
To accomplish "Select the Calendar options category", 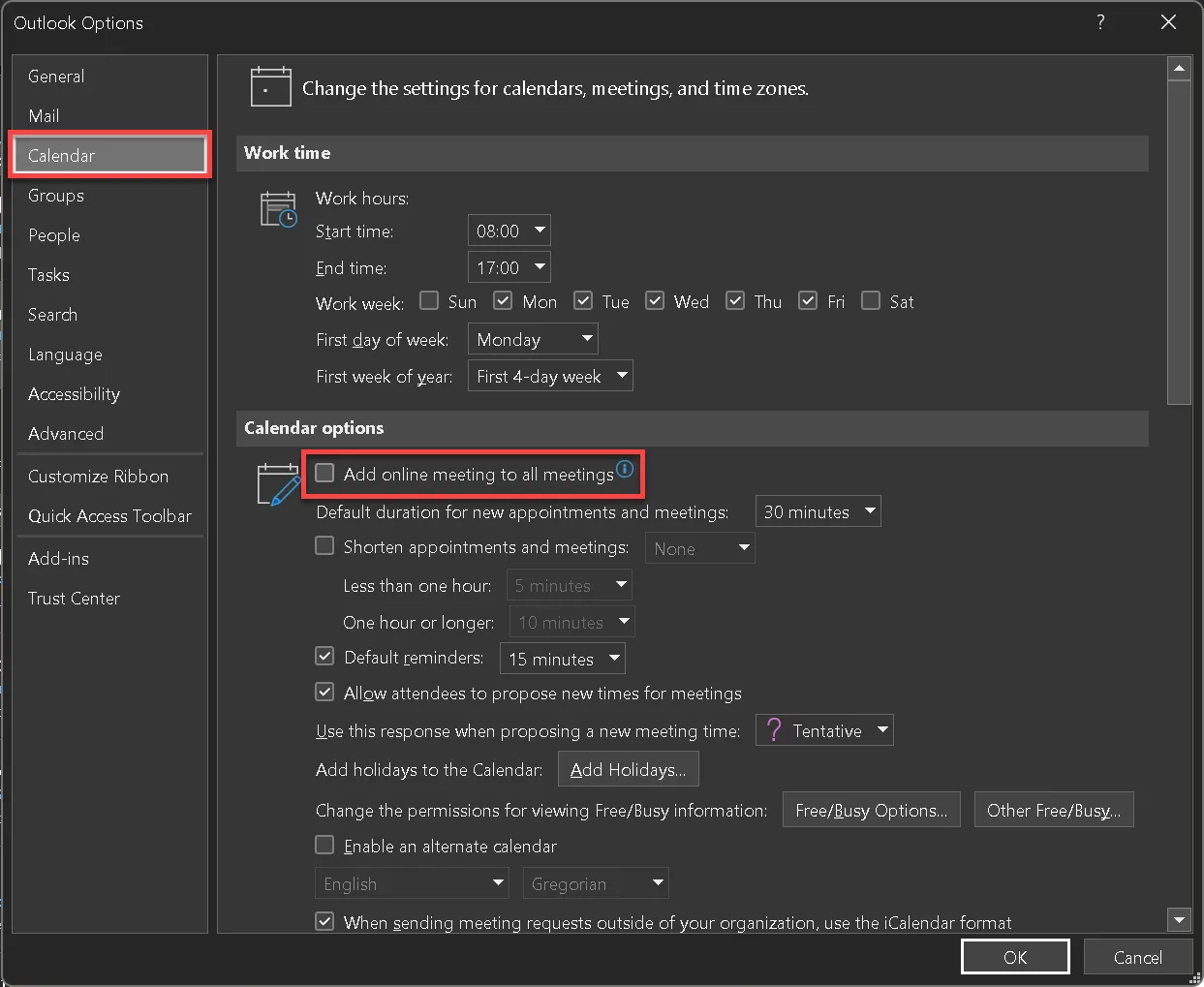I will [109, 155].
